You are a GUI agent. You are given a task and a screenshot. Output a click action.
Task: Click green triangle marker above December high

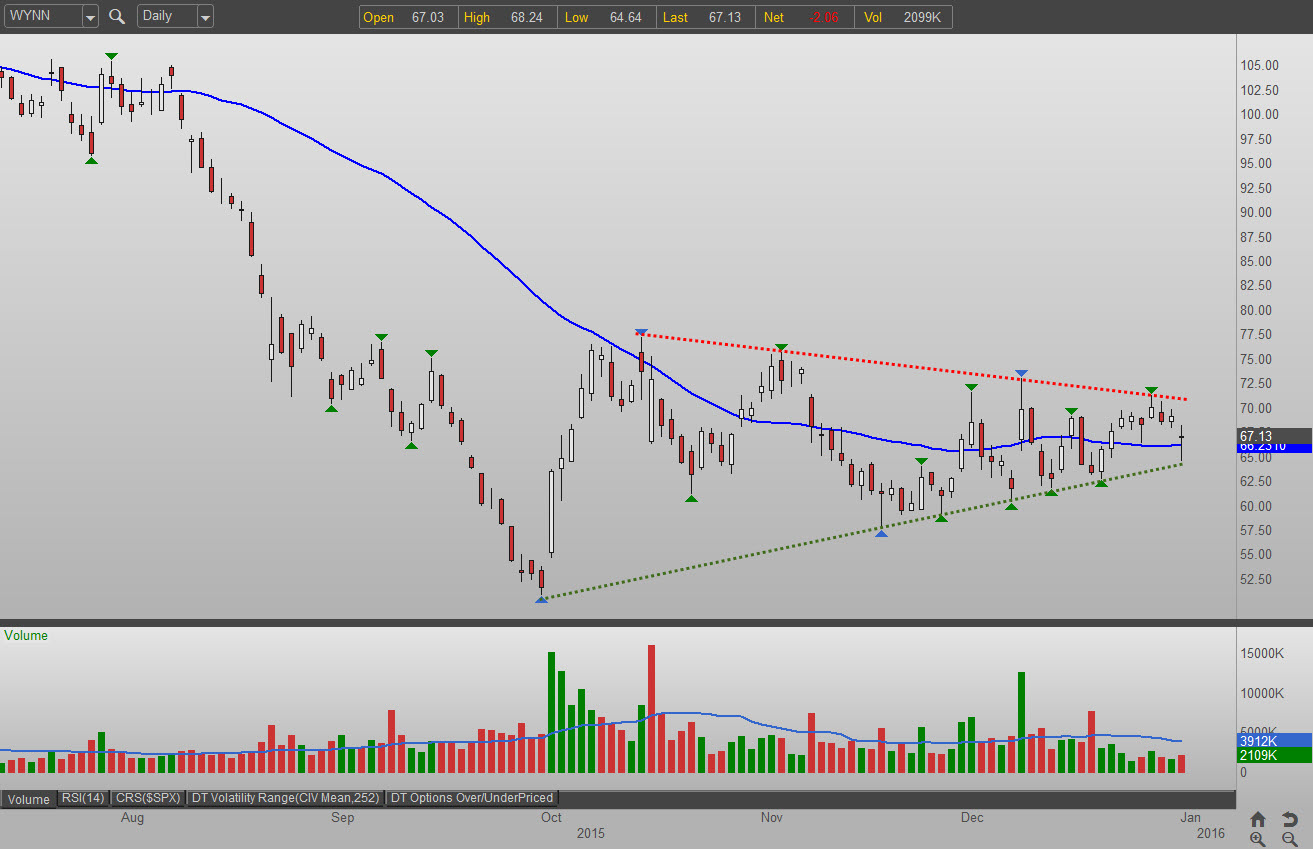point(971,387)
